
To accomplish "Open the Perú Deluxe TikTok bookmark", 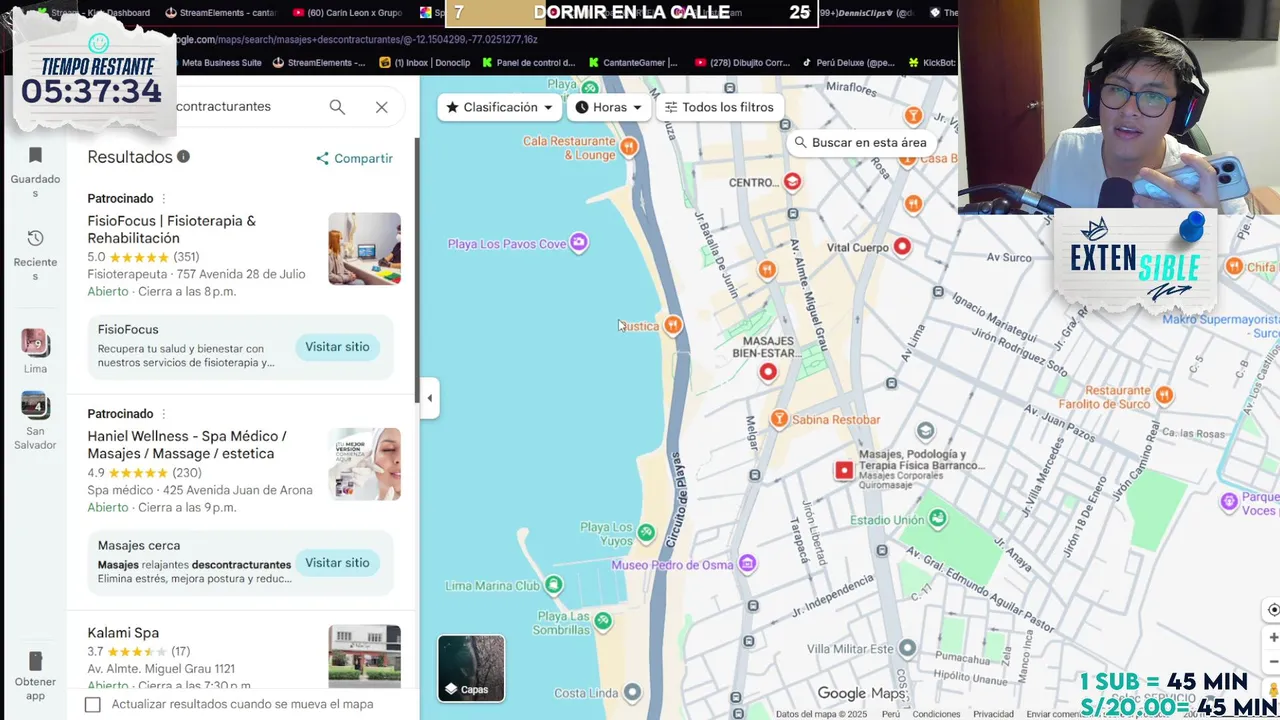I will [849, 62].
